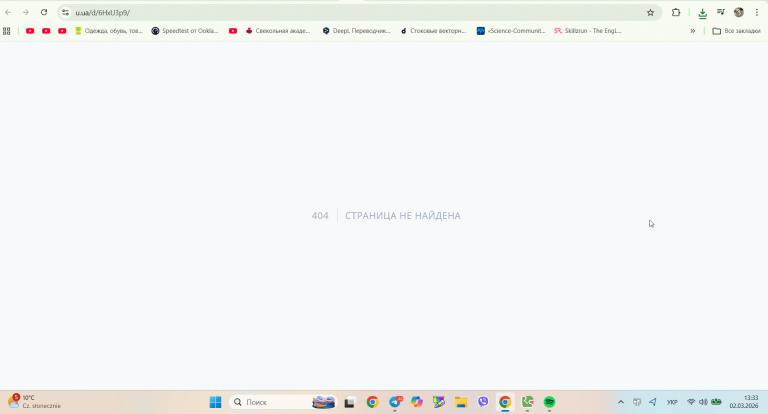Bookmark this page with the star
Viewport: 768px width, 414px height.
click(x=650, y=13)
